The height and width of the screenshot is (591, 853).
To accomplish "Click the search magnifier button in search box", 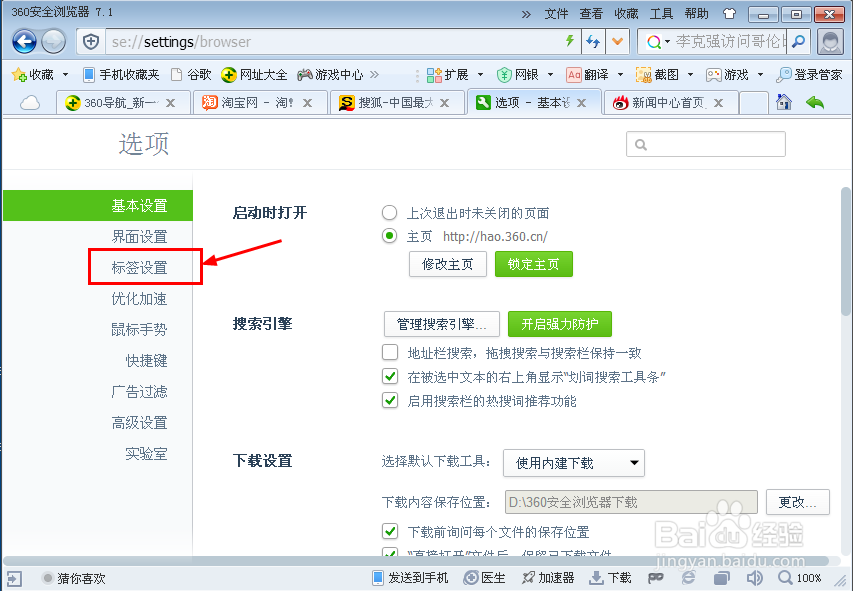I will tap(798, 41).
